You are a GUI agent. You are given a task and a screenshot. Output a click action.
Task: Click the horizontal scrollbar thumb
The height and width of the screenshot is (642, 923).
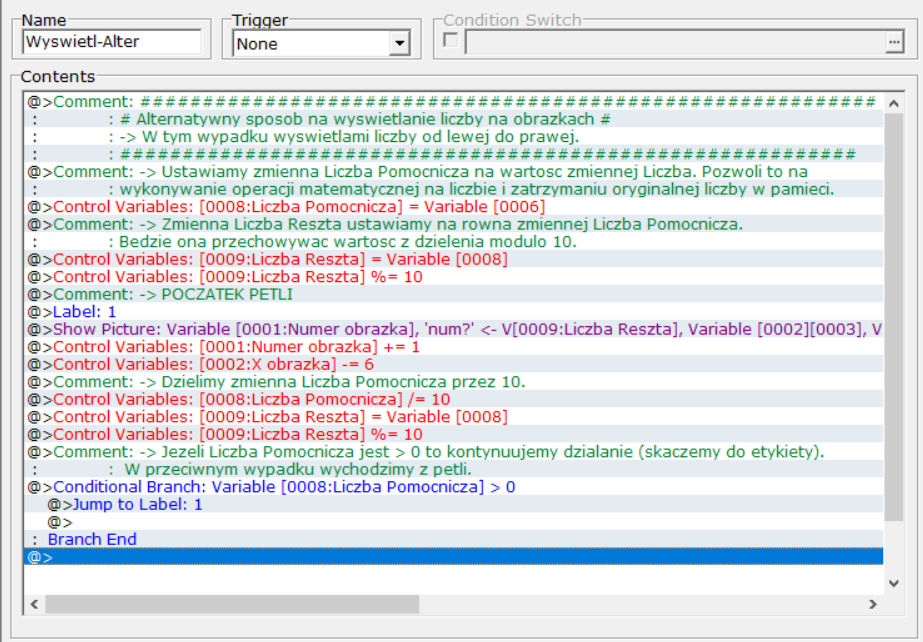tap(232, 604)
